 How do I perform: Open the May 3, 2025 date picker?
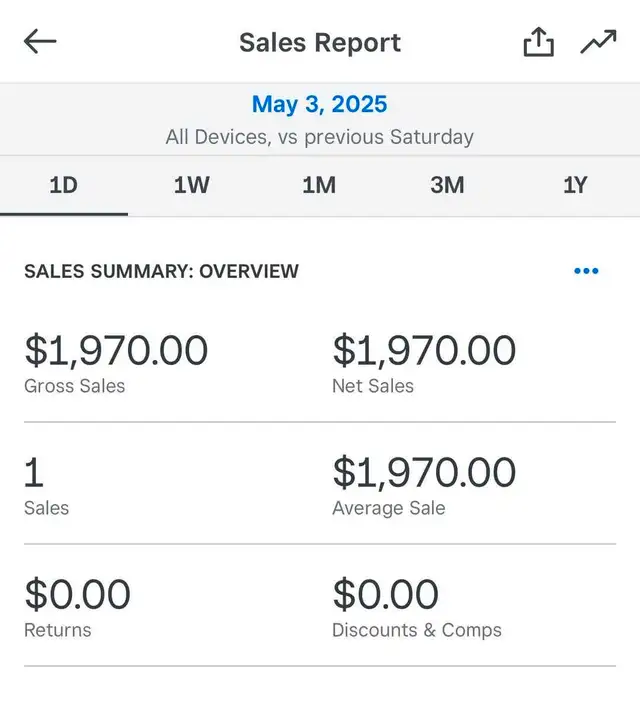(320, 104)
